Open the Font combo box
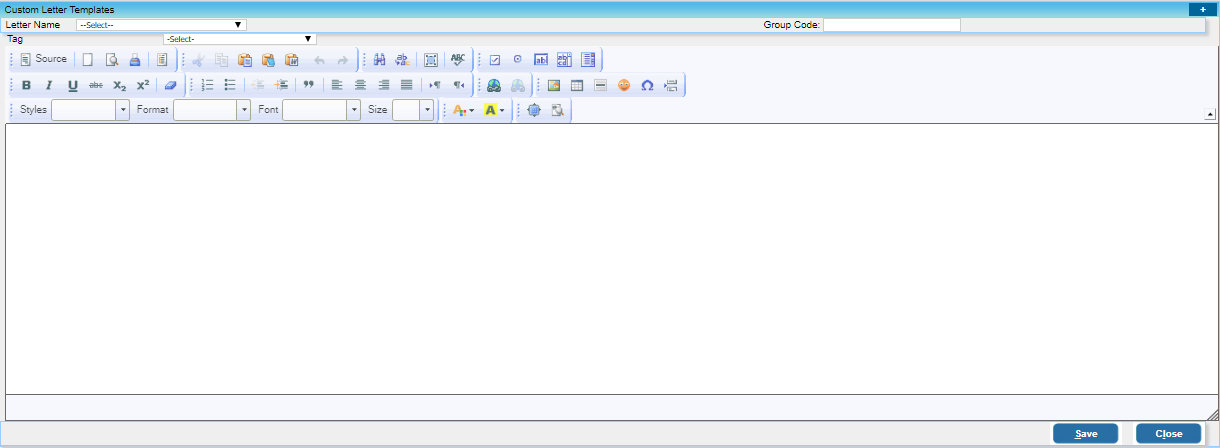 [321, 111]
